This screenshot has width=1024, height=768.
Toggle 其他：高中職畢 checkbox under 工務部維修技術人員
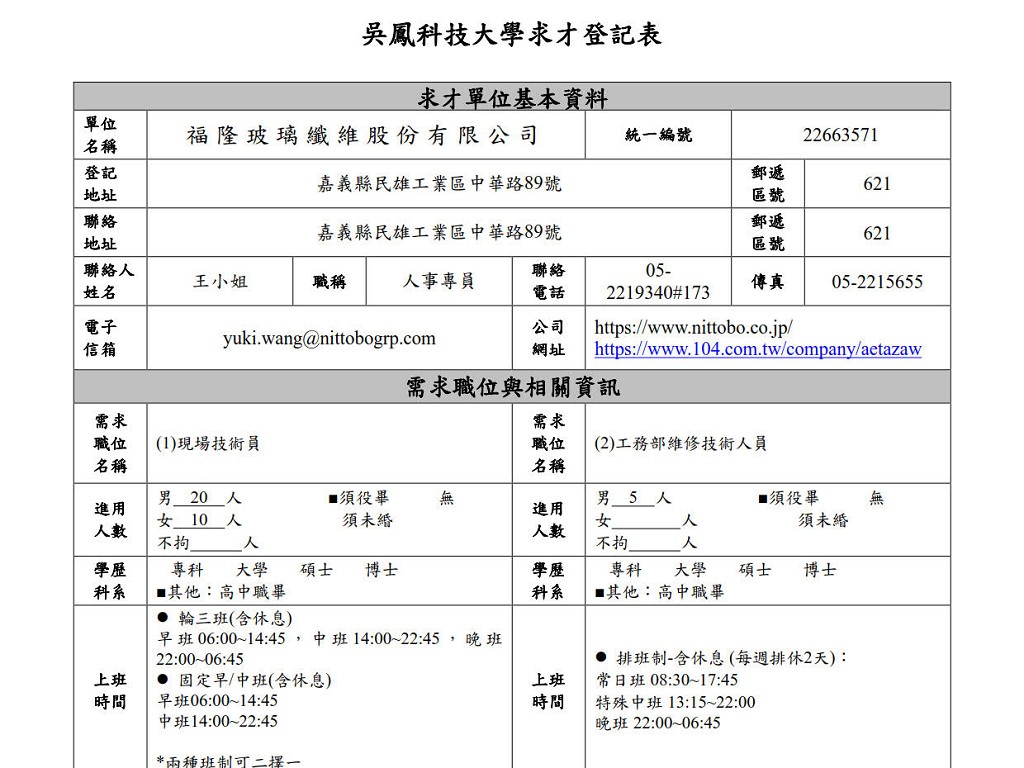point(600,592)
